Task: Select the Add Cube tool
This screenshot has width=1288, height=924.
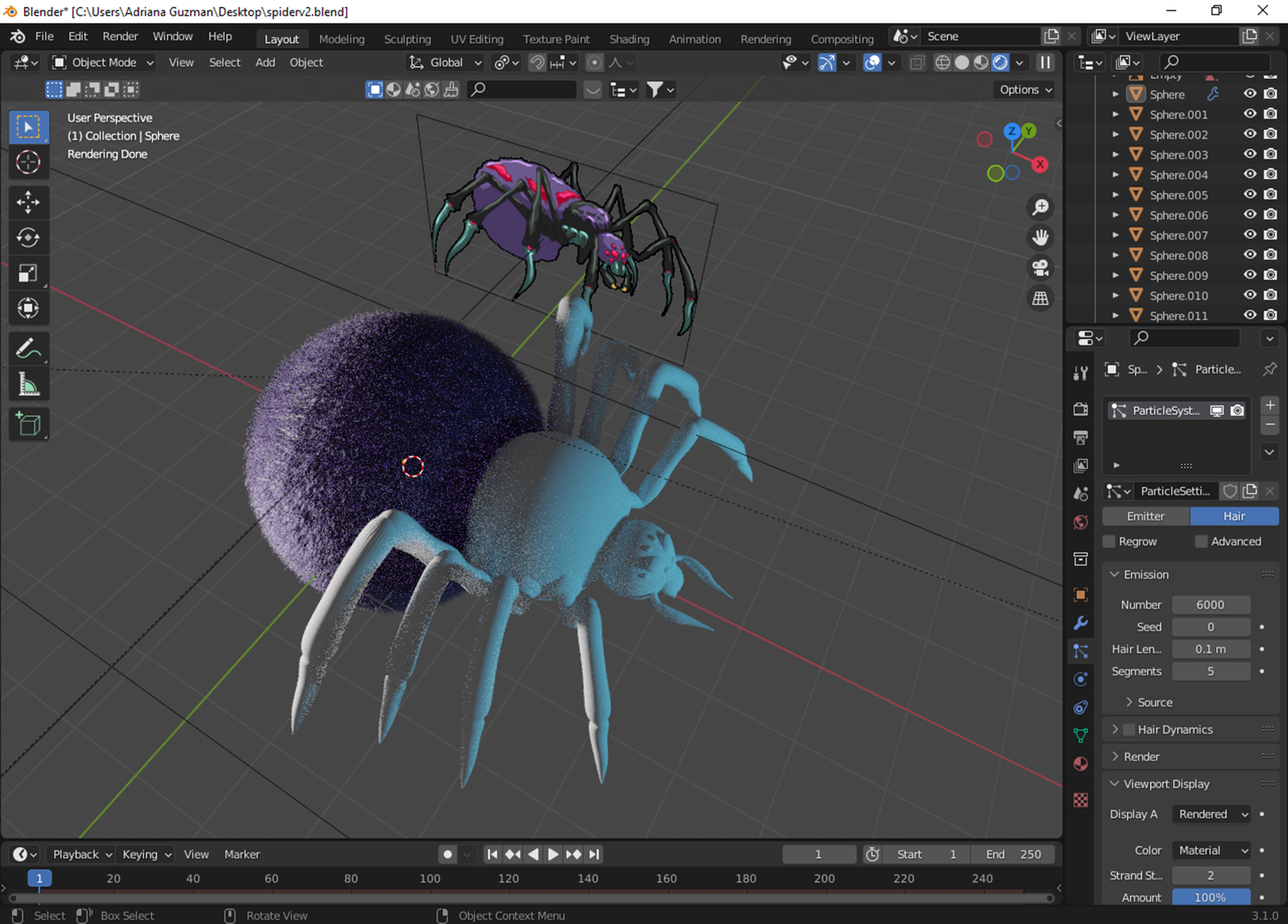Action: tap(28, 424)
